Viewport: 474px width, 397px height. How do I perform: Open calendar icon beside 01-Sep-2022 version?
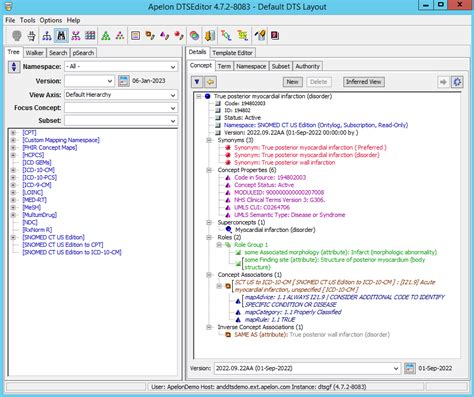(410, 368)
